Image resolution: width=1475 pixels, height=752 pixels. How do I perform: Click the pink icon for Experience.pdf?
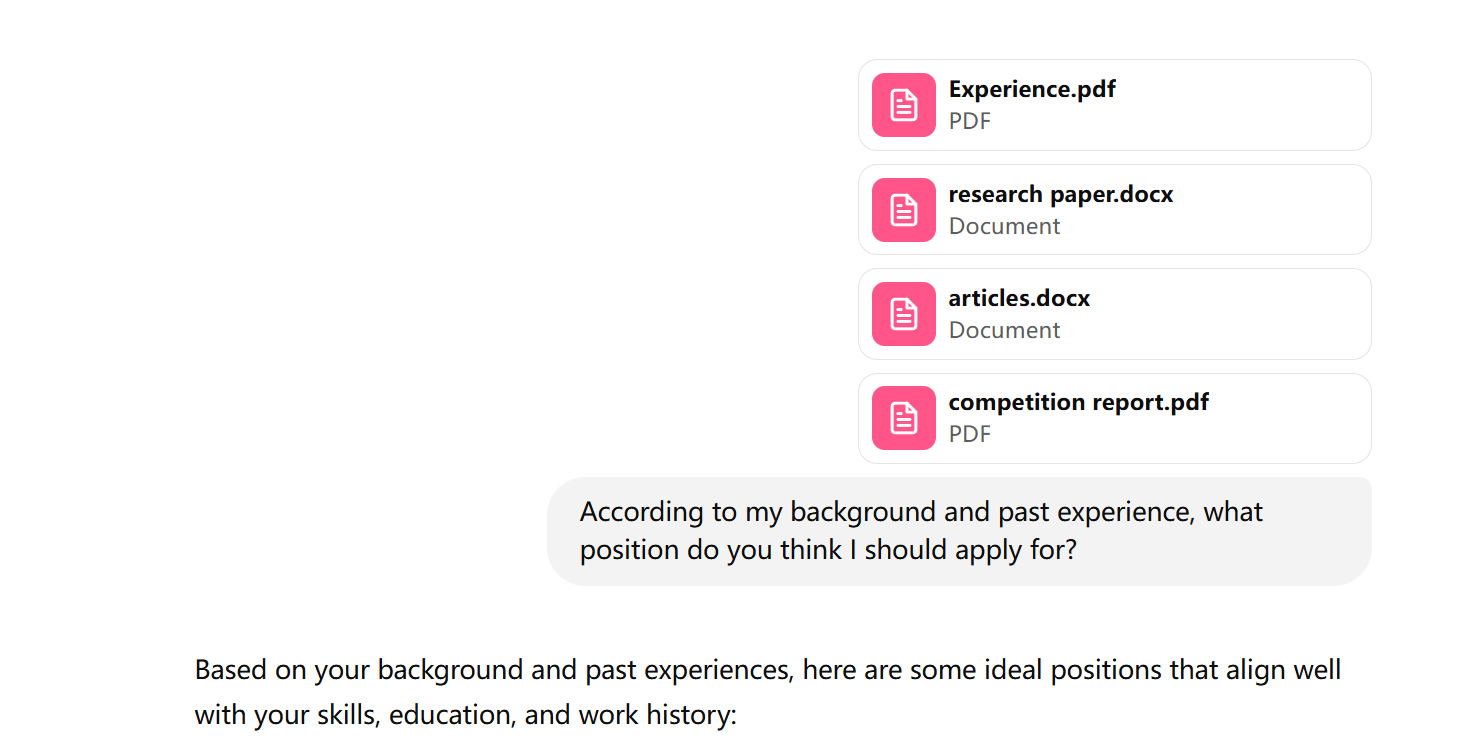pyautogui.click(x=904, y=105)
